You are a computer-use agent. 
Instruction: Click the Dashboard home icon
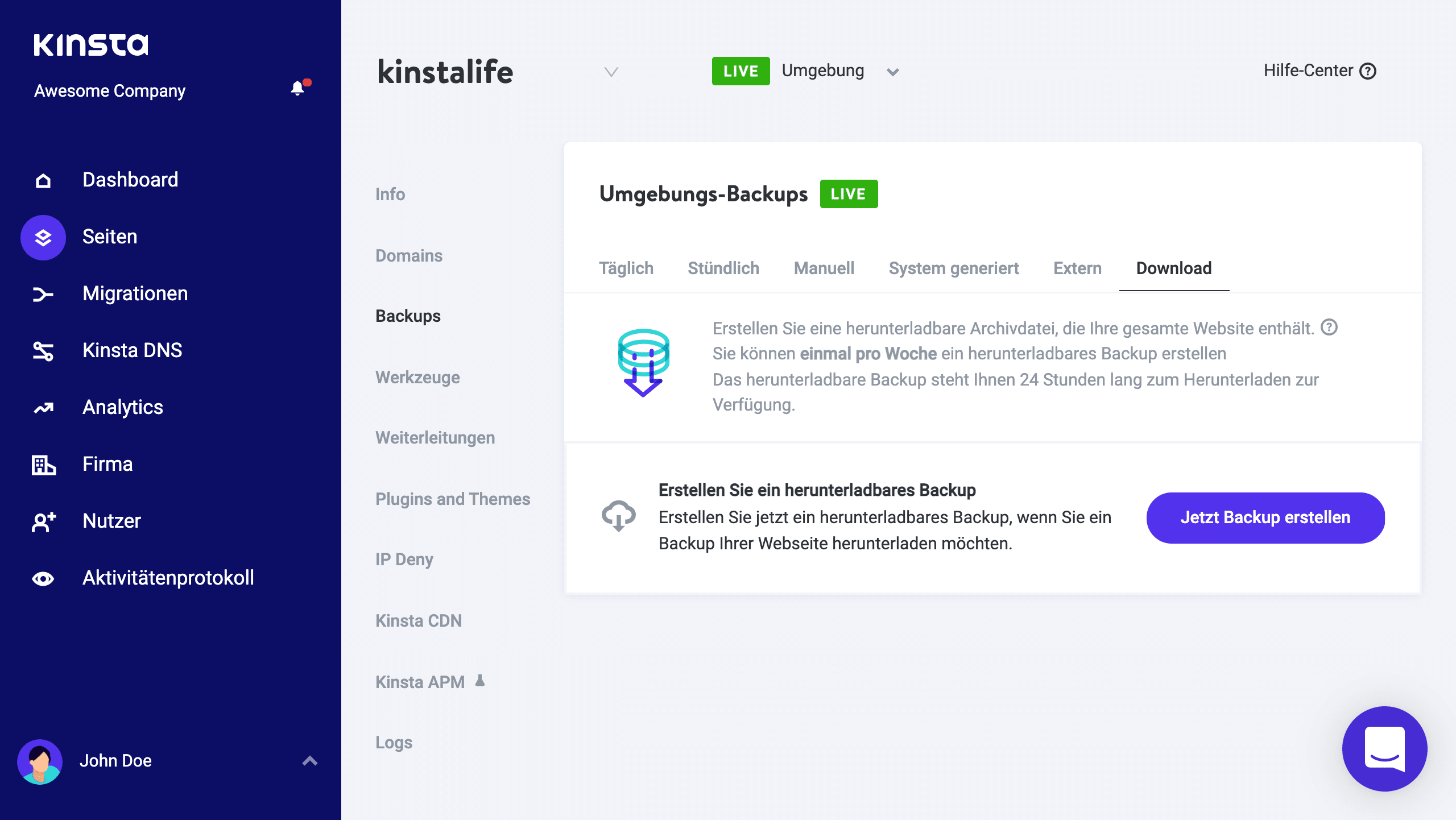(43, 180)
